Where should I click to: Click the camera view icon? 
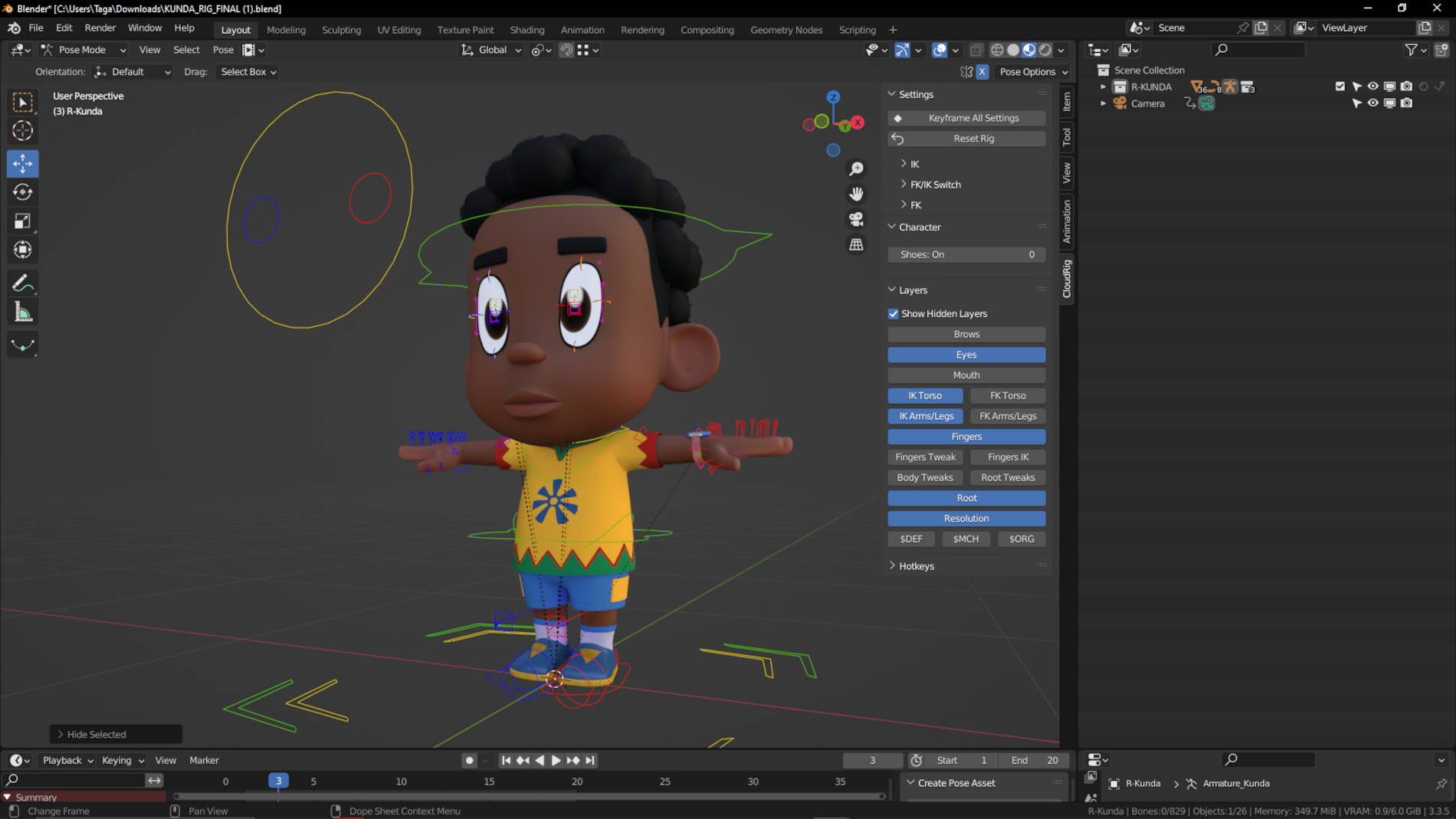point(856,219)
